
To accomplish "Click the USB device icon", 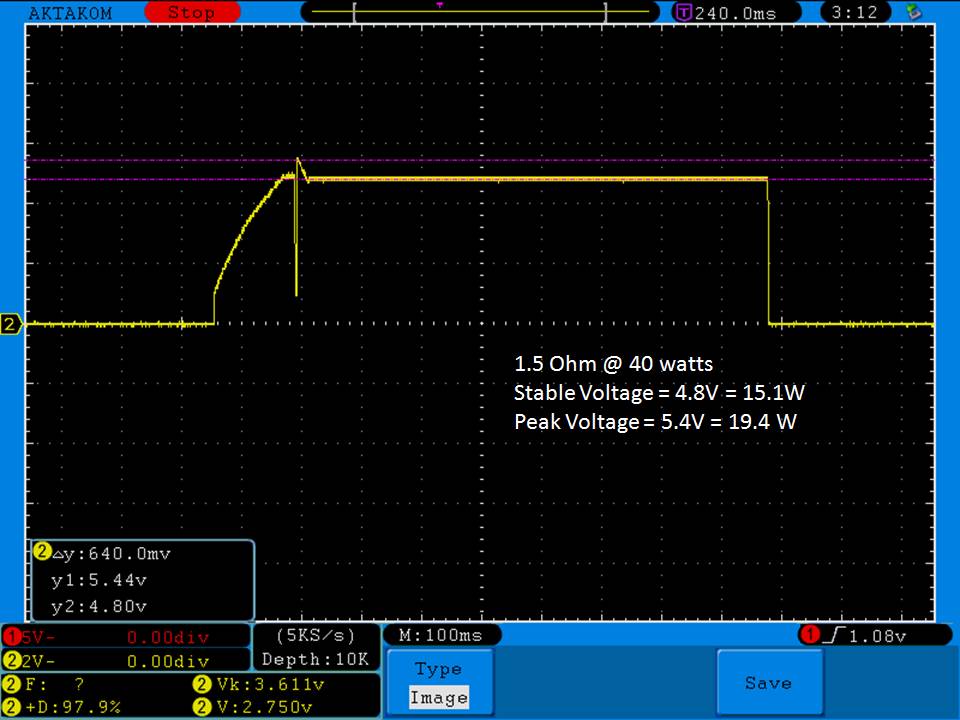I will click(913, 12).
